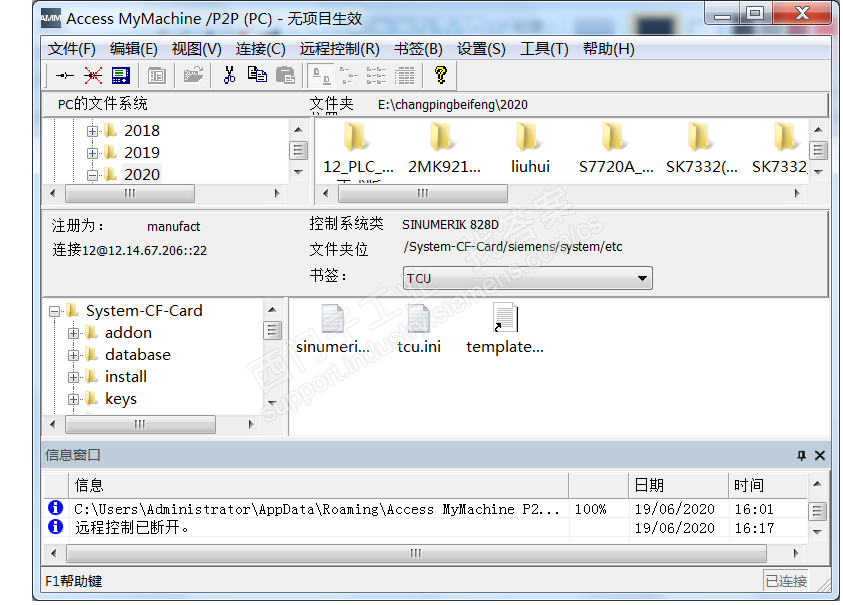
Task: Expand the addon folder node
Action: click(74, 333)
